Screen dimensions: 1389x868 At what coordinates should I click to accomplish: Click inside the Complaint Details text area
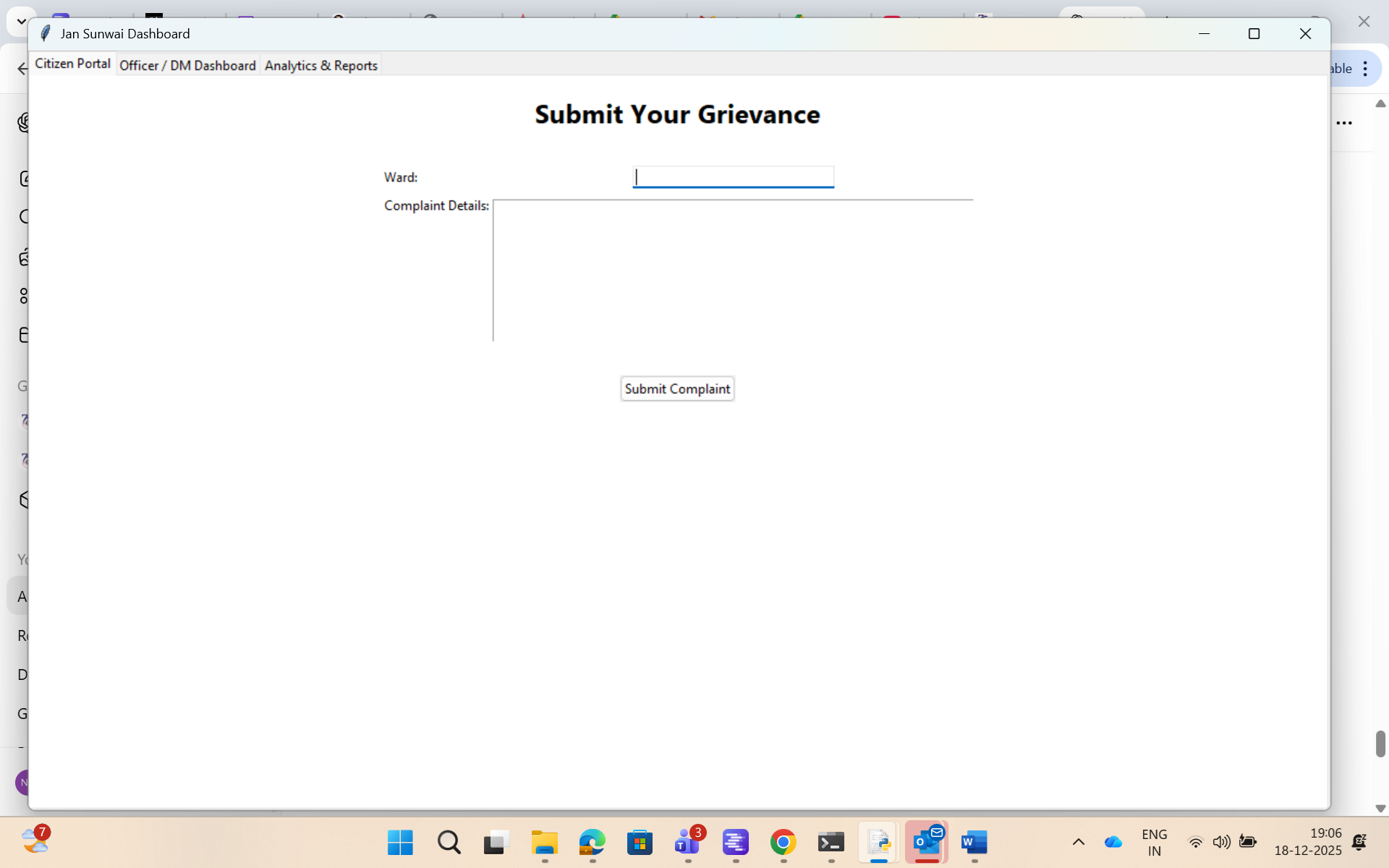point(732,270)
